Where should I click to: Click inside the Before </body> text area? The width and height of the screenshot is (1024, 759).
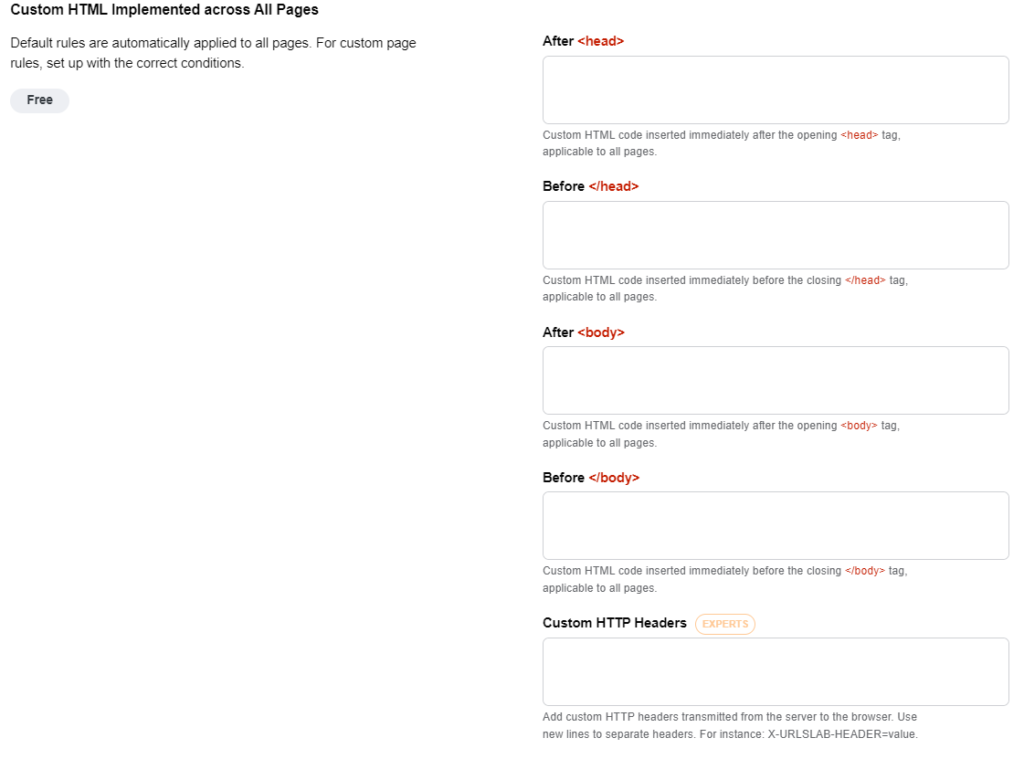775,525
